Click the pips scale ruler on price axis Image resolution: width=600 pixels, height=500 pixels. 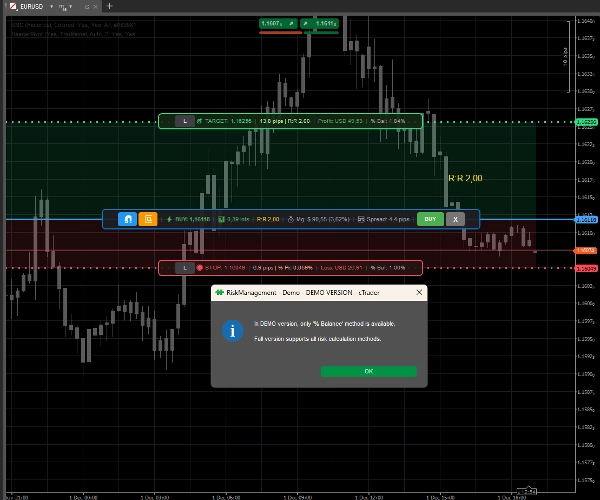(x=567, y=57)
